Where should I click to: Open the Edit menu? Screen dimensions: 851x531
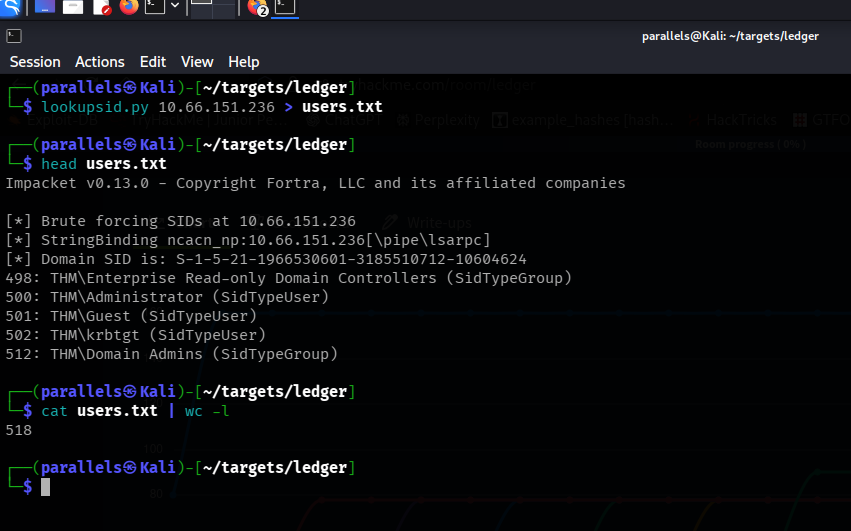(153, 62)
